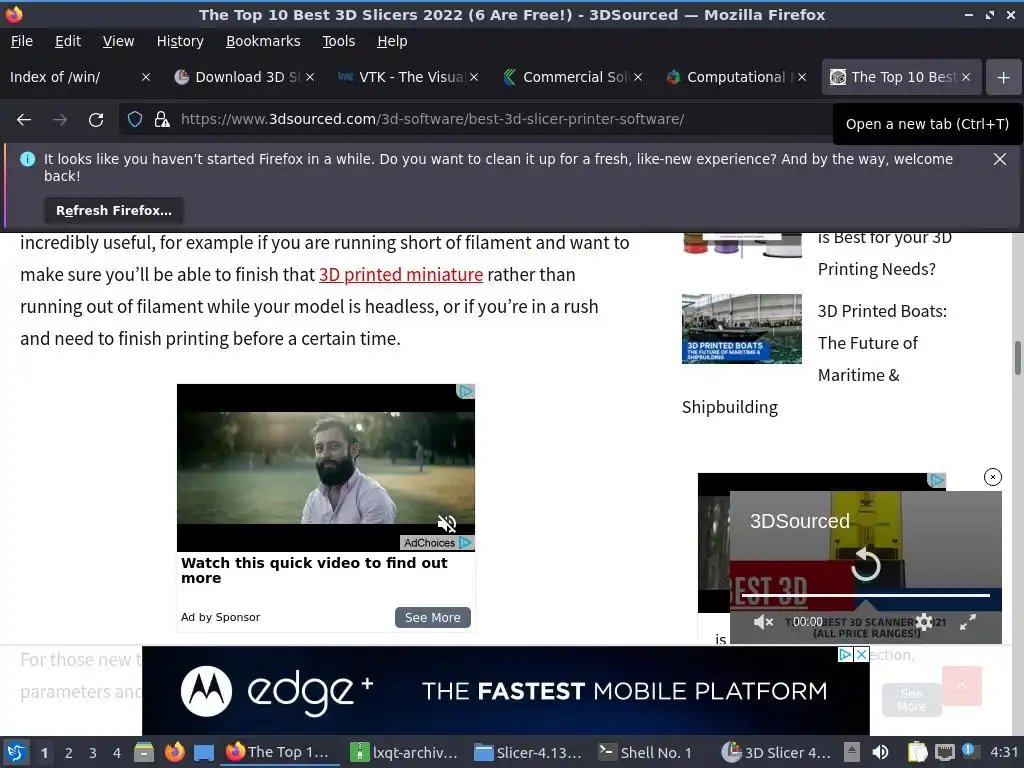The height and width of the screenshot is (768, 1024).
Task: Go back to the previous page
Action: click(24, 120)
